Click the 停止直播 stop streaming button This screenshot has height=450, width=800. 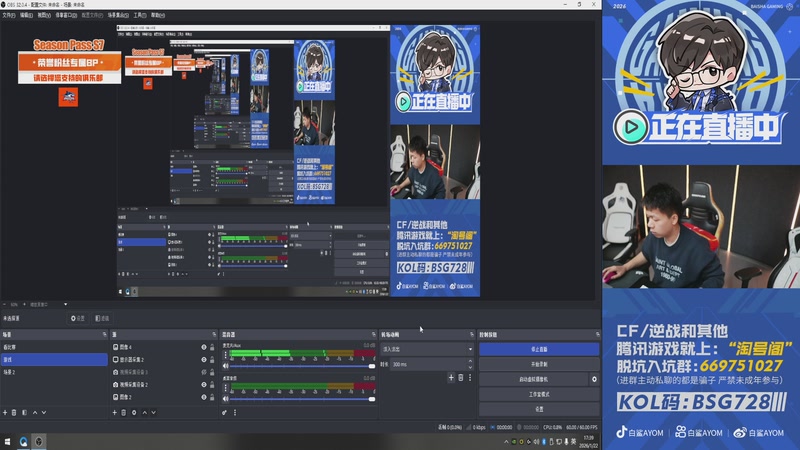pyautogui.click(x=539, y=349)
